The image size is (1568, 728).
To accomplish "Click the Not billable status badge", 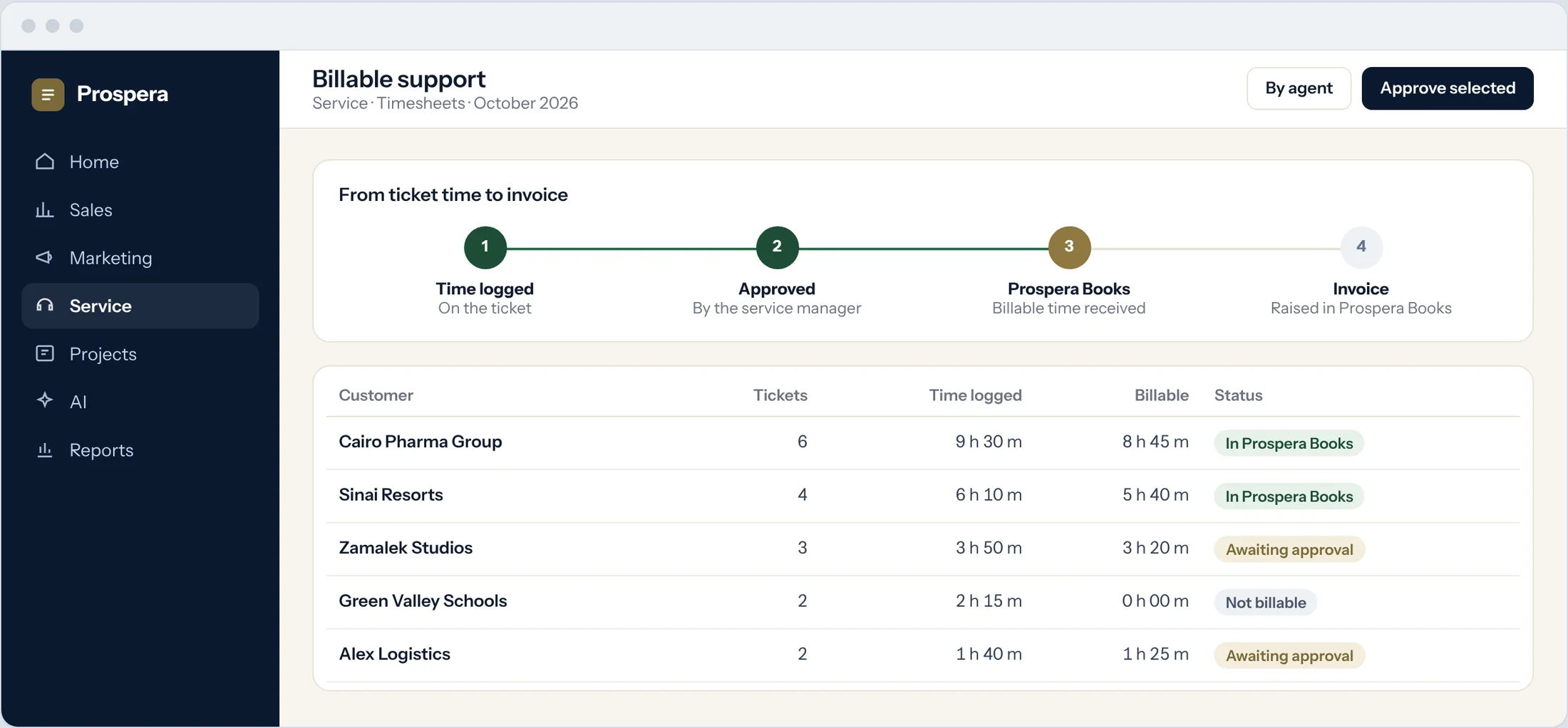I will coord(1266,603).
